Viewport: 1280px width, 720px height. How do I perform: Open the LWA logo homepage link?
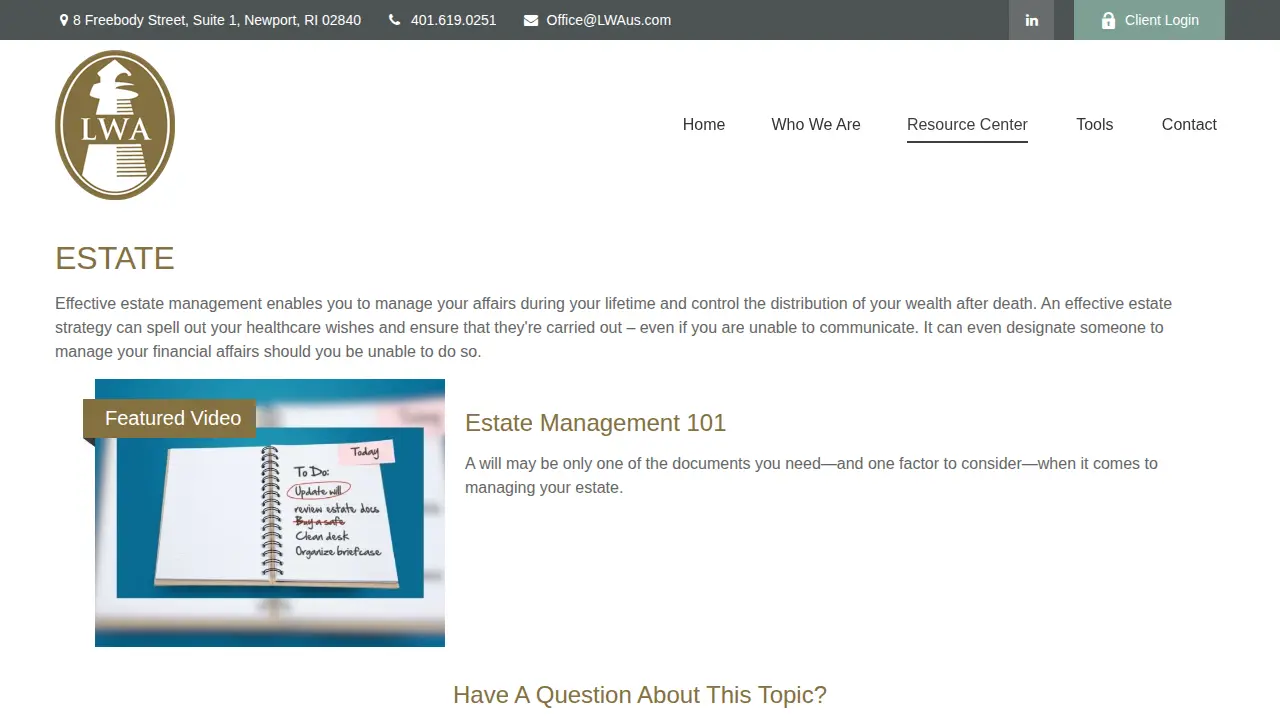coord(115,125)
